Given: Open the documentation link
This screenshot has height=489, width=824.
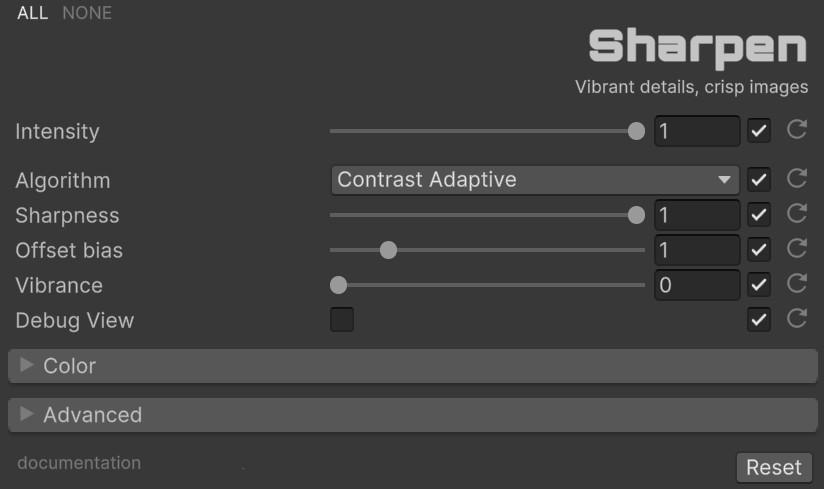Looking at the screenshot, I should tap(79, 463).
